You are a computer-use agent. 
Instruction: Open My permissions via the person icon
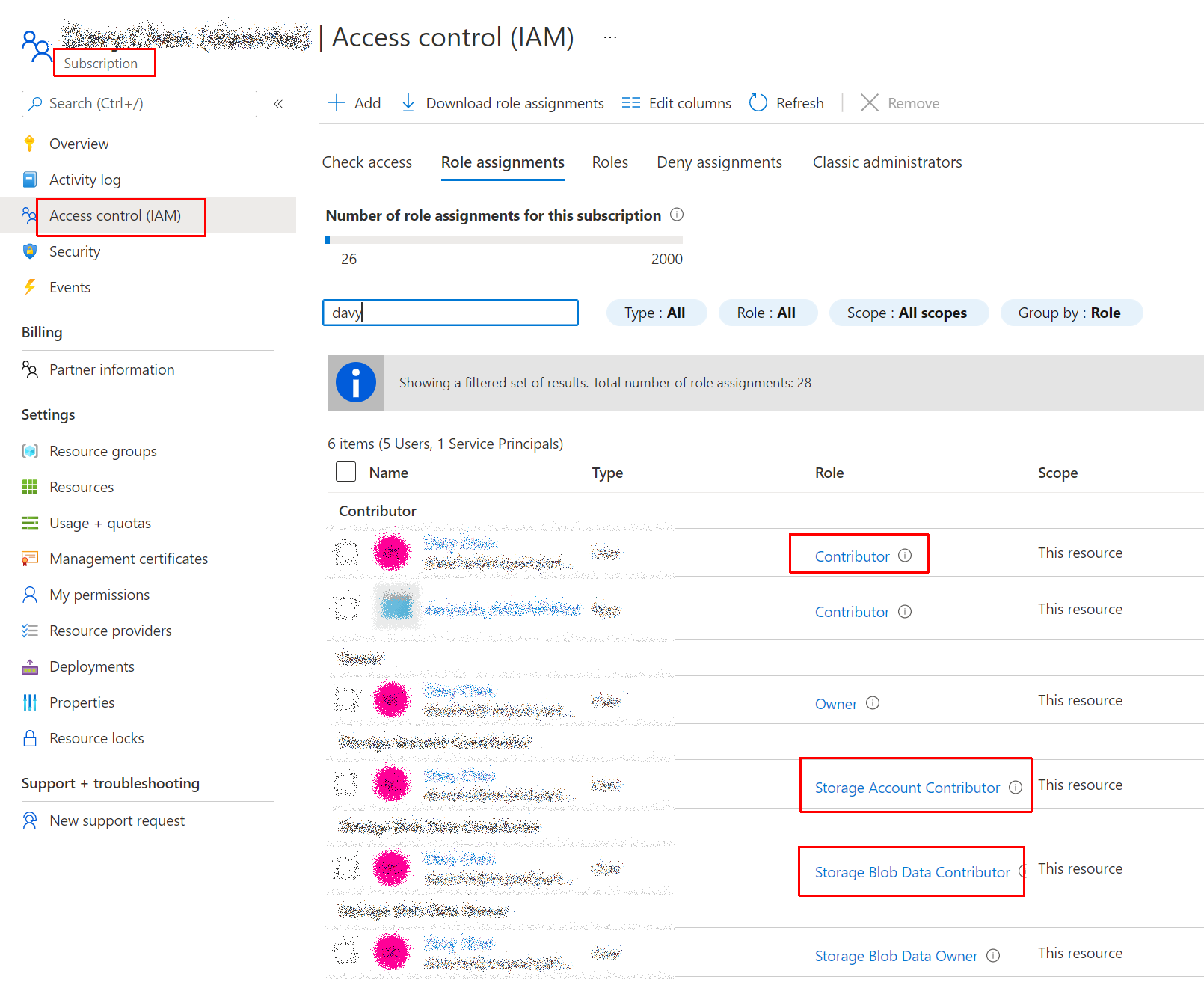coord(30,595)
